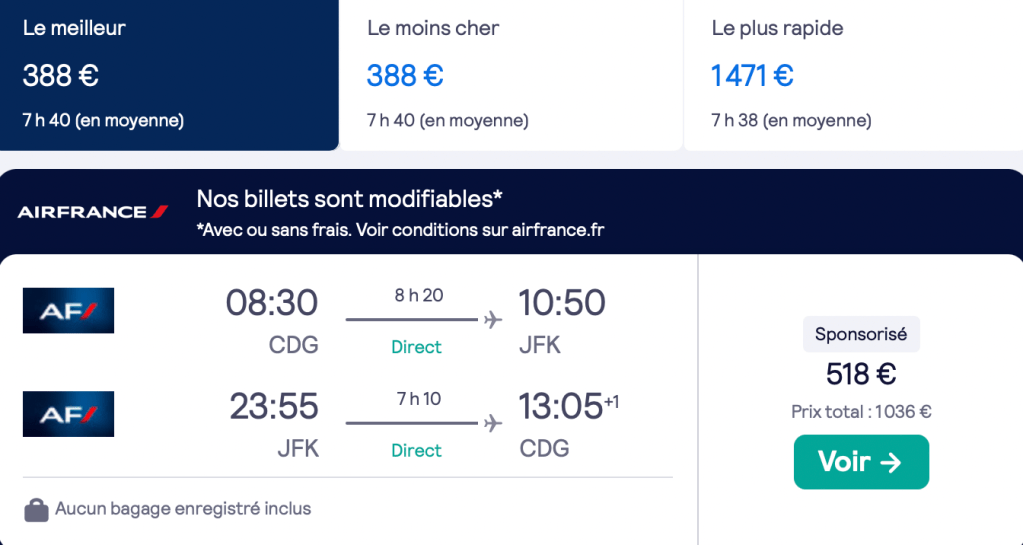The image size is (1023, 545).
Task: Click the 23:55 JFK return departure
Action: [x=274, y=407]
